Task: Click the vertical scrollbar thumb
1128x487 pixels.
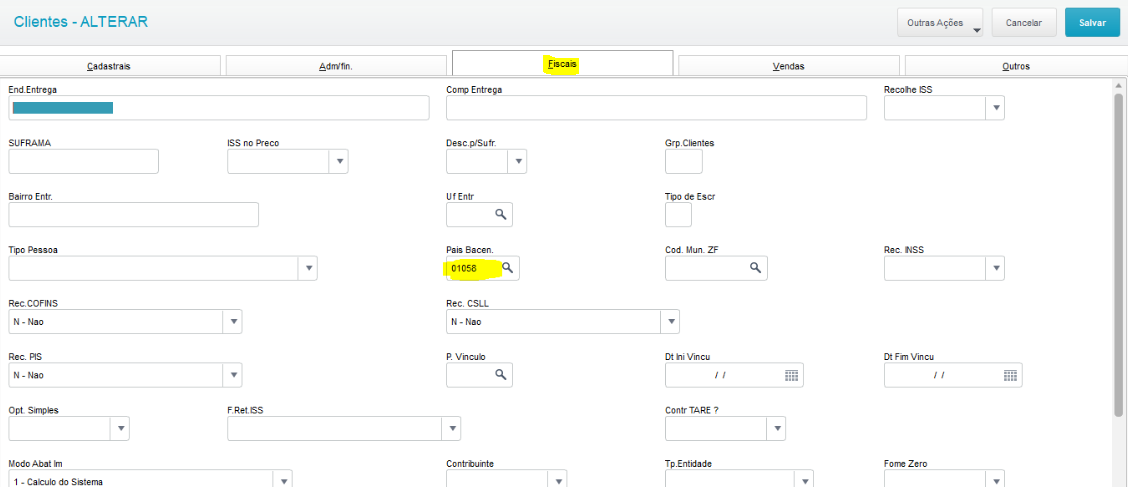Action: click(1119, 253)
